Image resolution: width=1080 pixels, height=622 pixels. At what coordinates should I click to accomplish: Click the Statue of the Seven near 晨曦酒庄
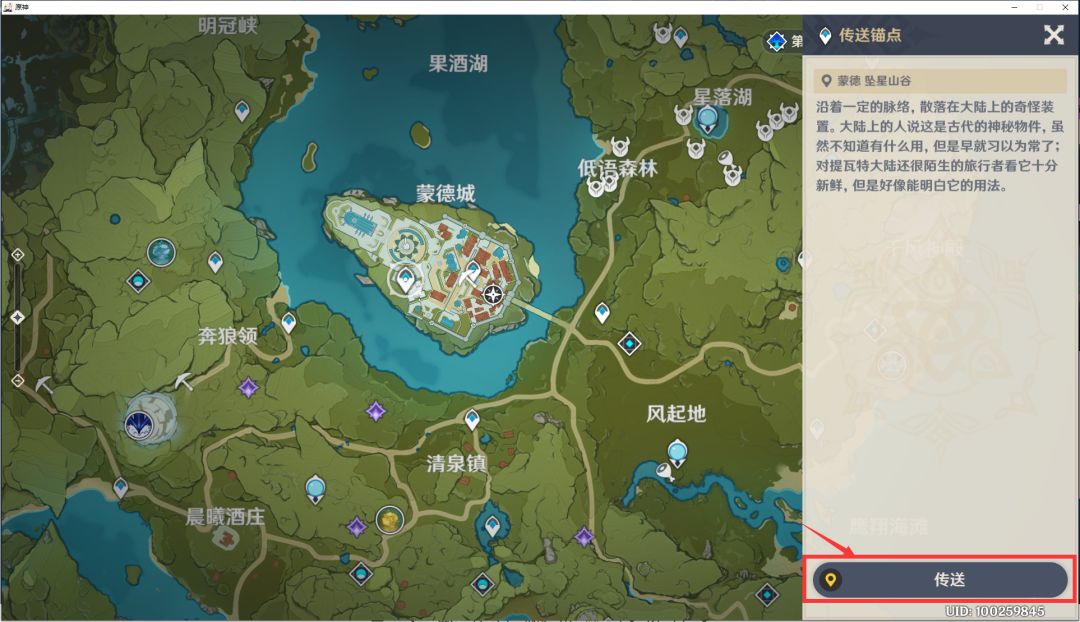[x=315, y=488]
